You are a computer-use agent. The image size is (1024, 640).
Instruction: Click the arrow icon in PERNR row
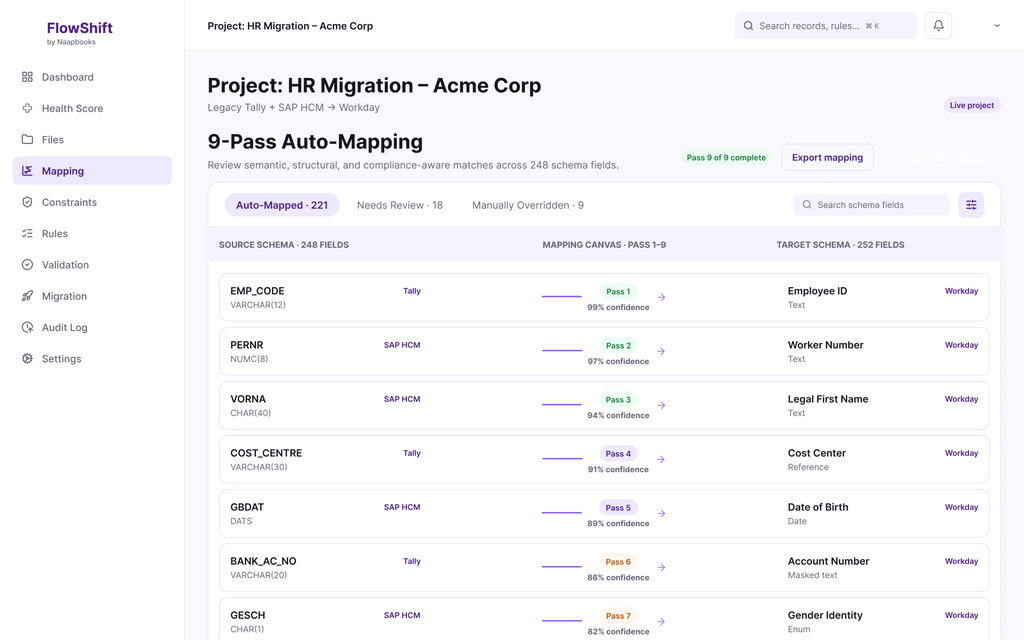point(662,351)
